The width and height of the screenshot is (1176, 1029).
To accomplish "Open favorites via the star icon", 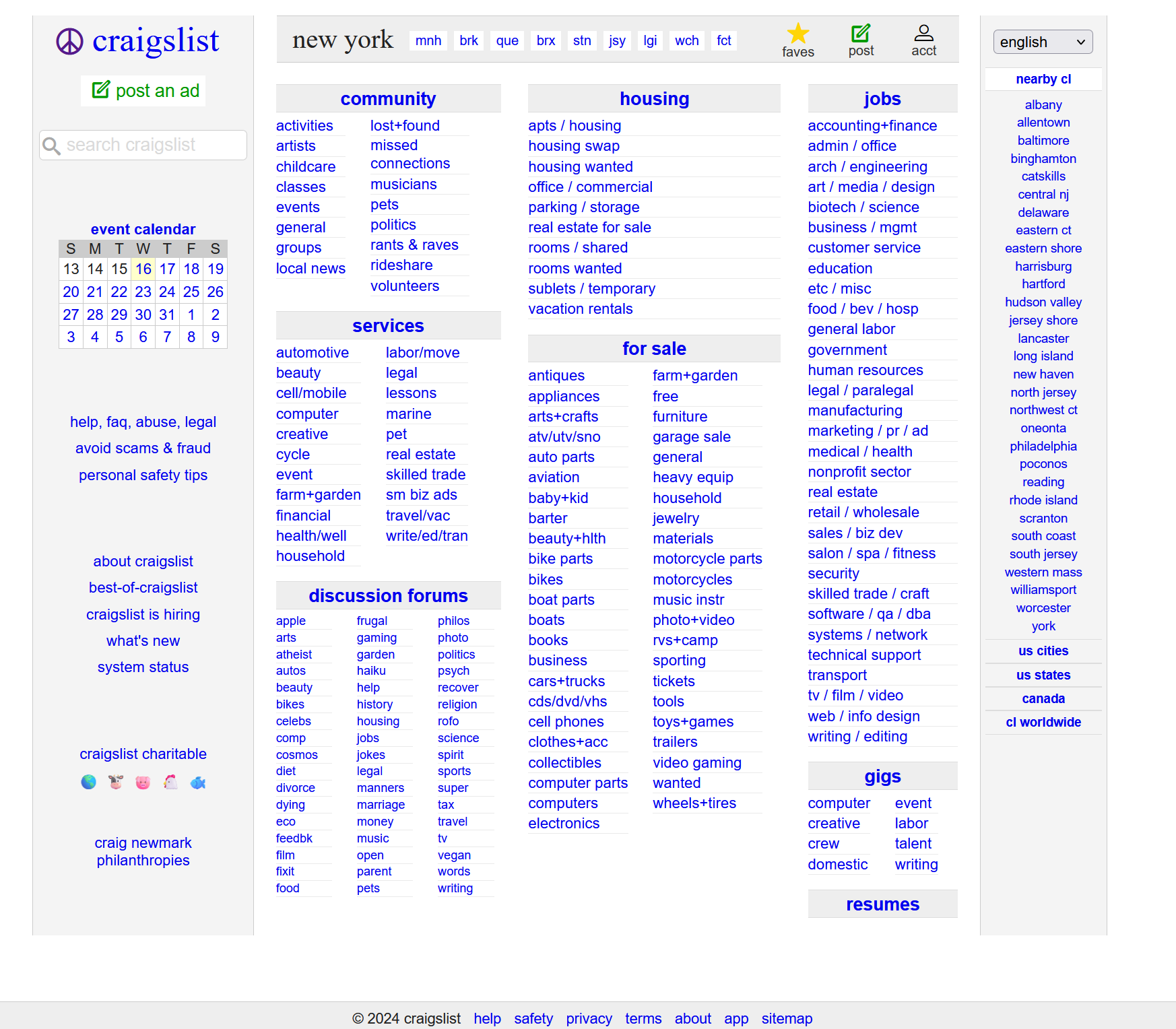I will point(797,34).
